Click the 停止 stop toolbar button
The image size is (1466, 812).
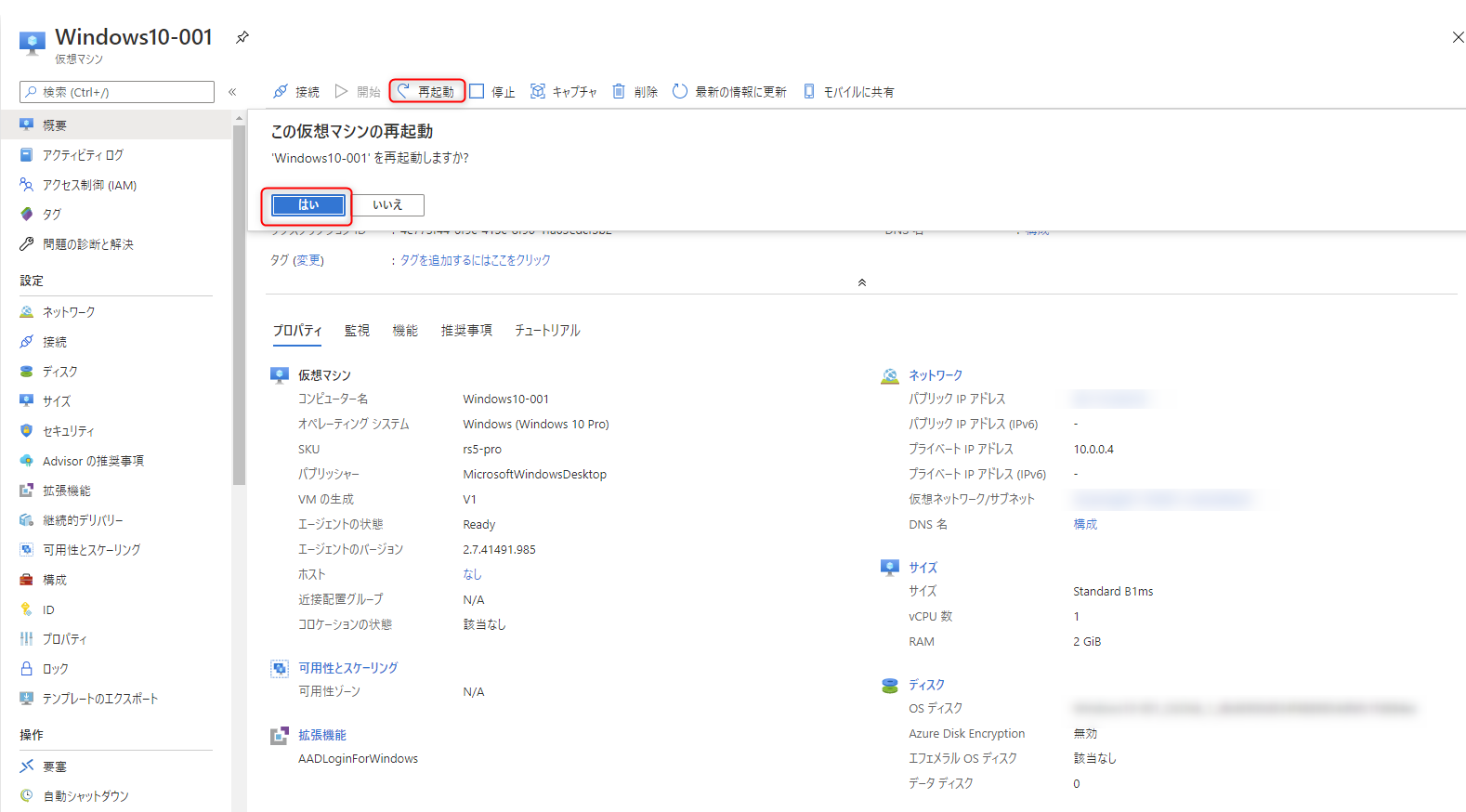492,91
